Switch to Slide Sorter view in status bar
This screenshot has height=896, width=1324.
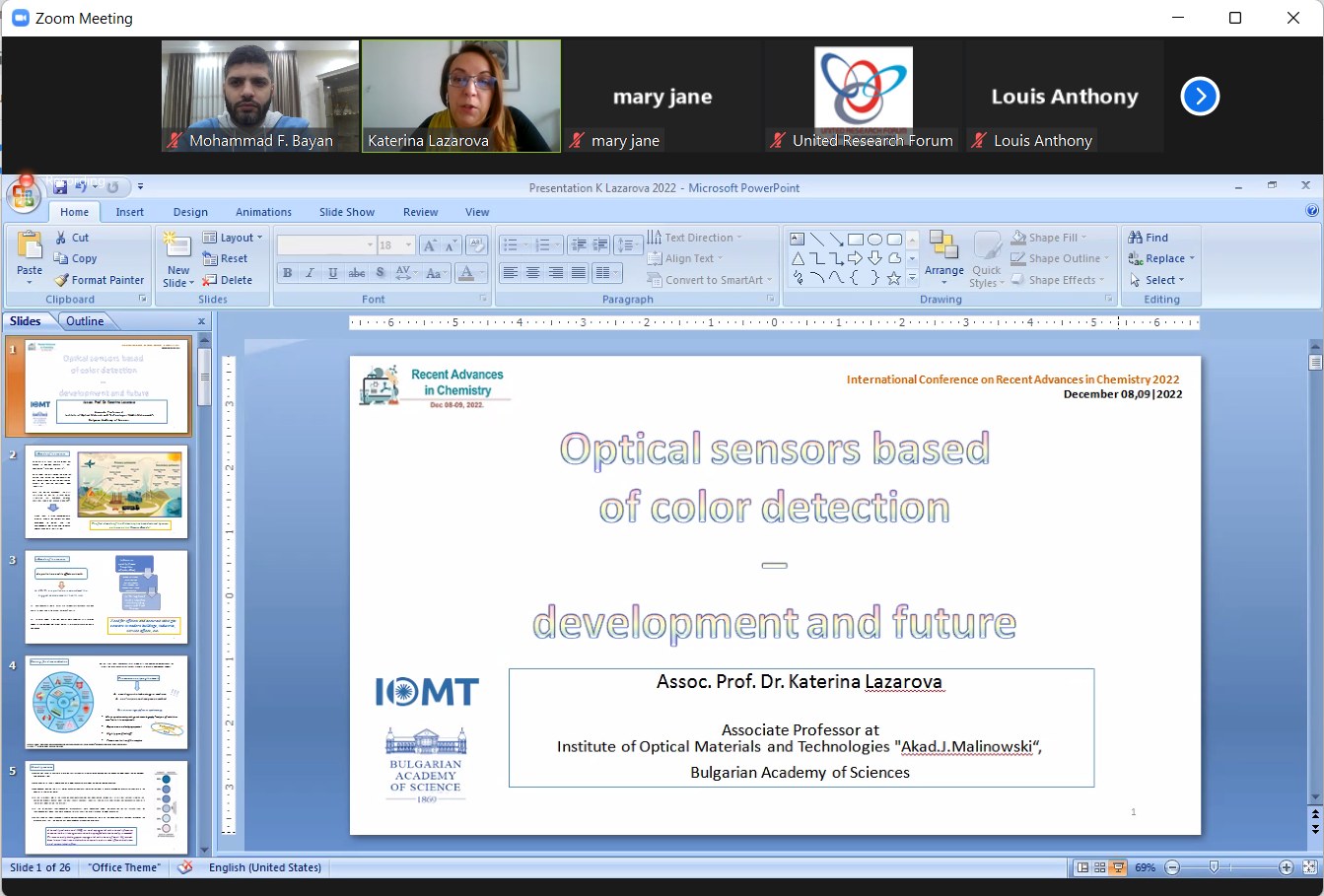1100,867
